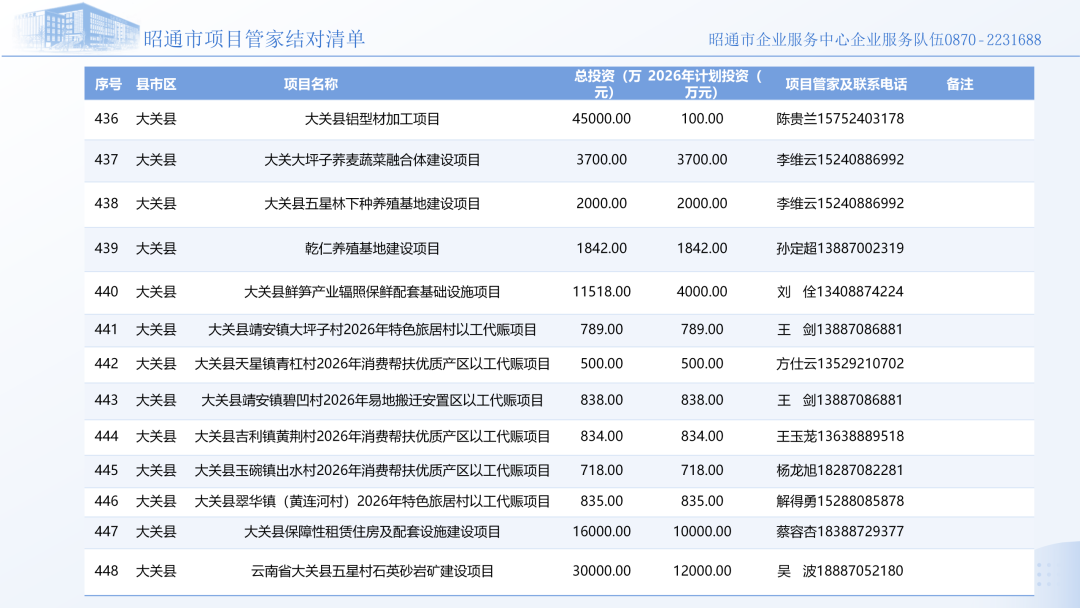Screen dimensions: 1080x608
Task: Click the 项目名称 column header
Action: pyautogui.click(x=311, y=84)
